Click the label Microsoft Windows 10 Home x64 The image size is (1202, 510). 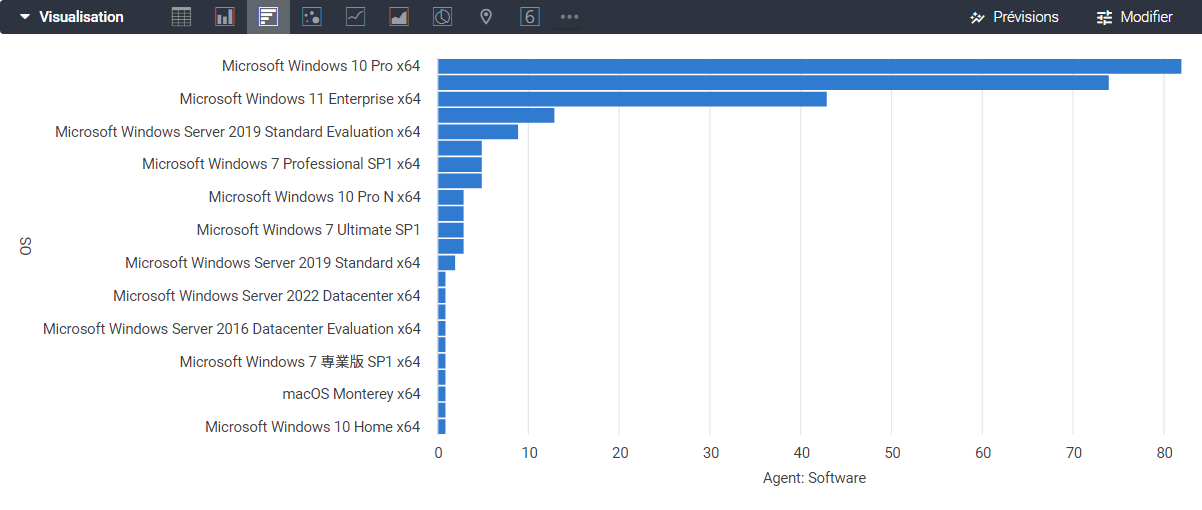(x=313, y=427)
